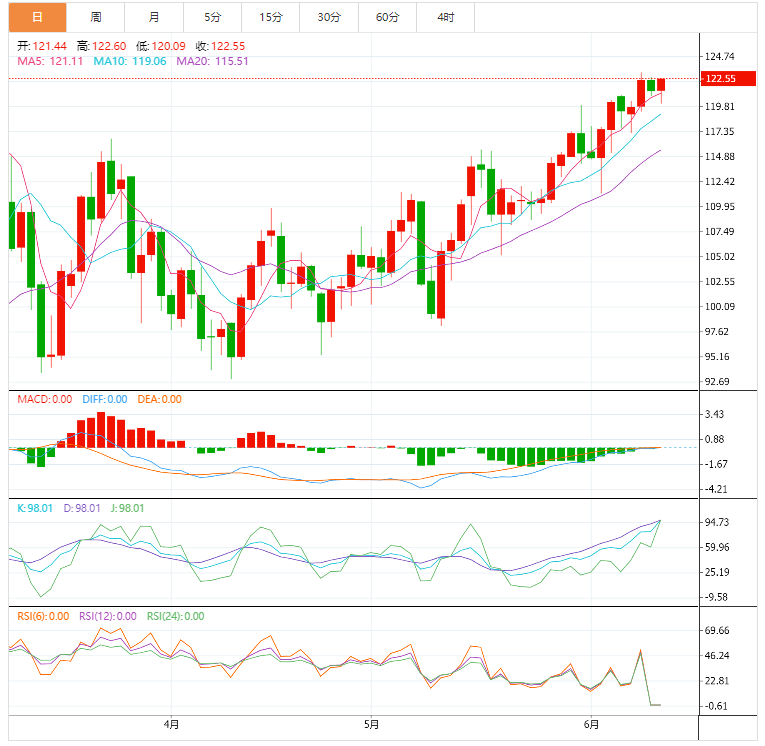
Task: Click the 6月 date axis marker
Action: click(x=591, y=724)
